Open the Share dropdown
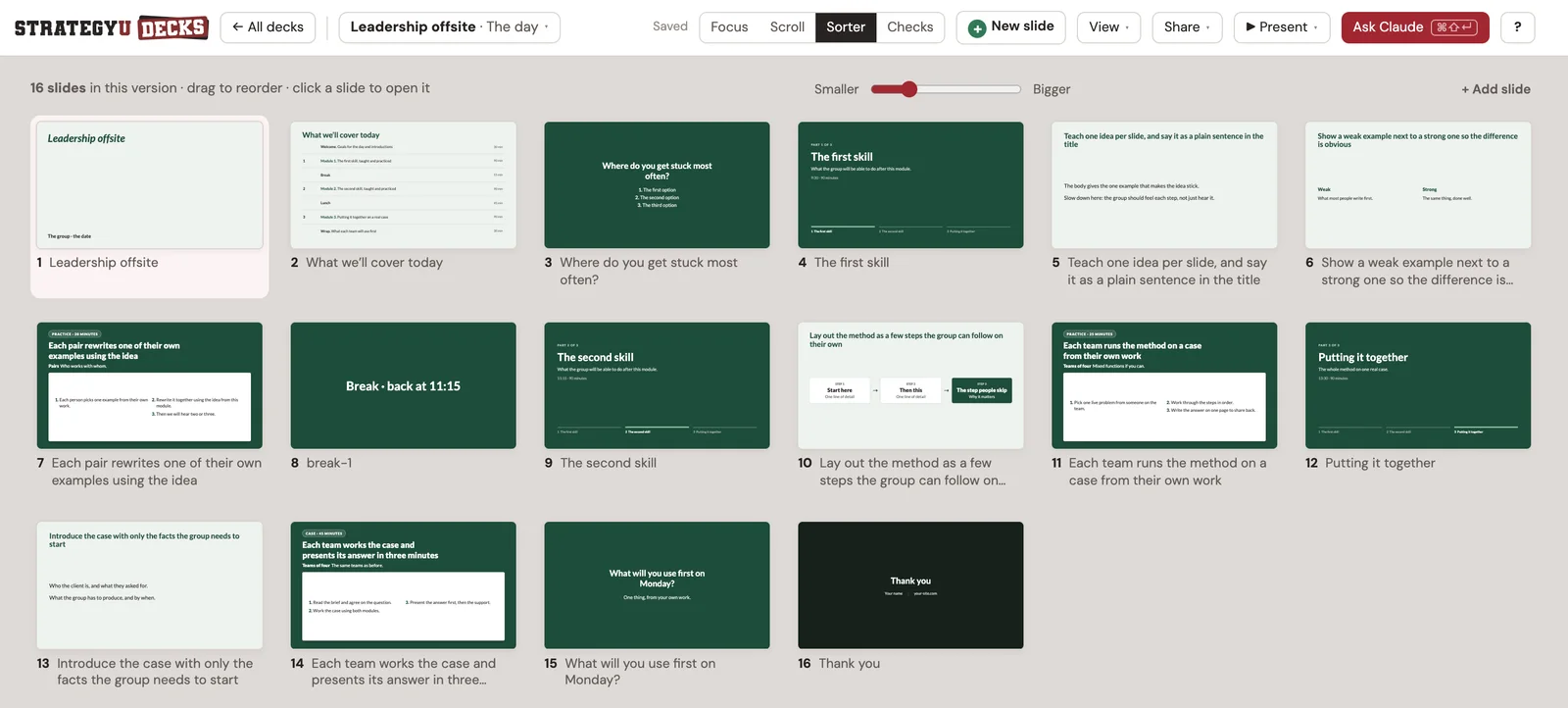Viewport: 1568px width, 708px height. 1187,27
